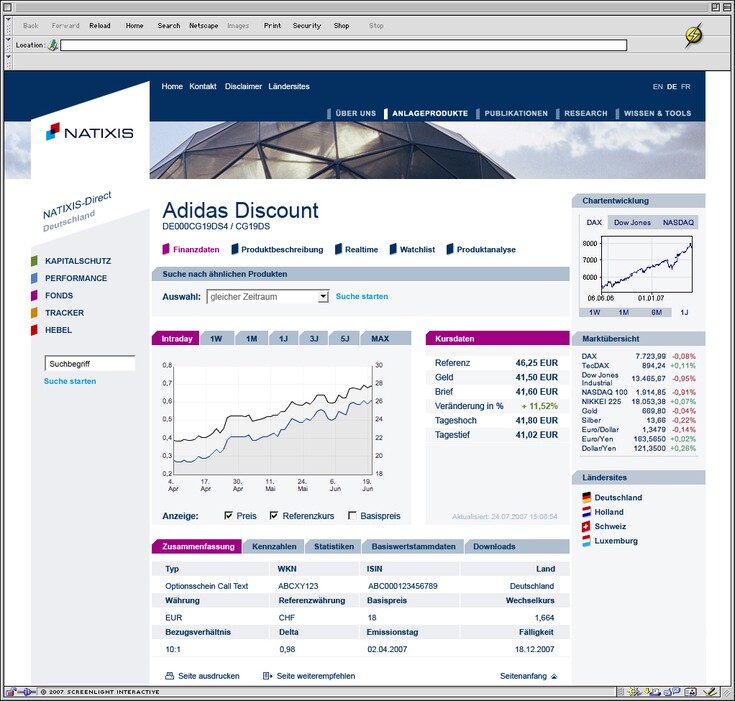Click the orange marker beside TRACKER
This screenshot has width=735, height=701.
pyautogui.click(x=34, y=313)
